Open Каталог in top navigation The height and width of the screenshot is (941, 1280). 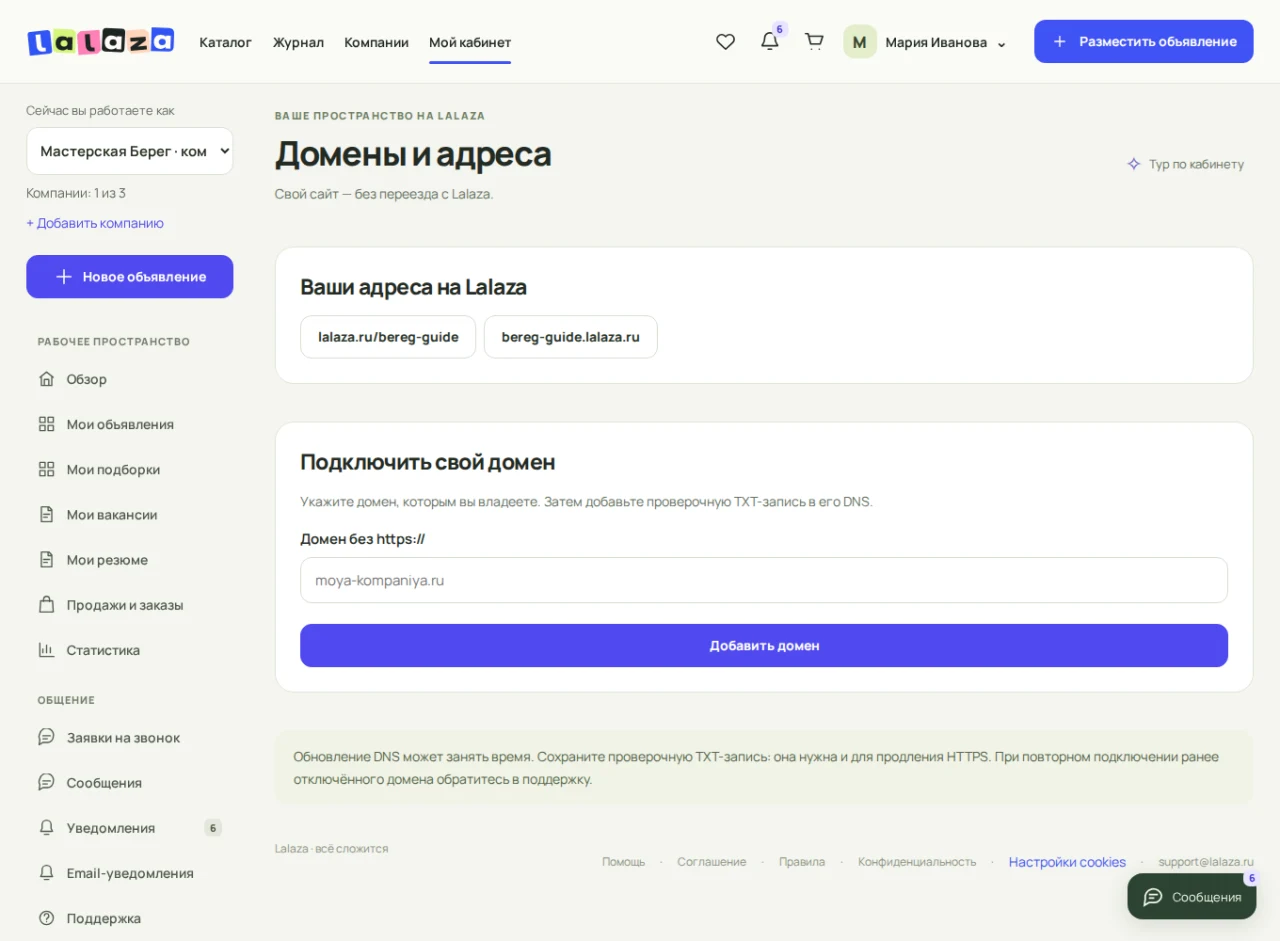click(x=226, y=42)
